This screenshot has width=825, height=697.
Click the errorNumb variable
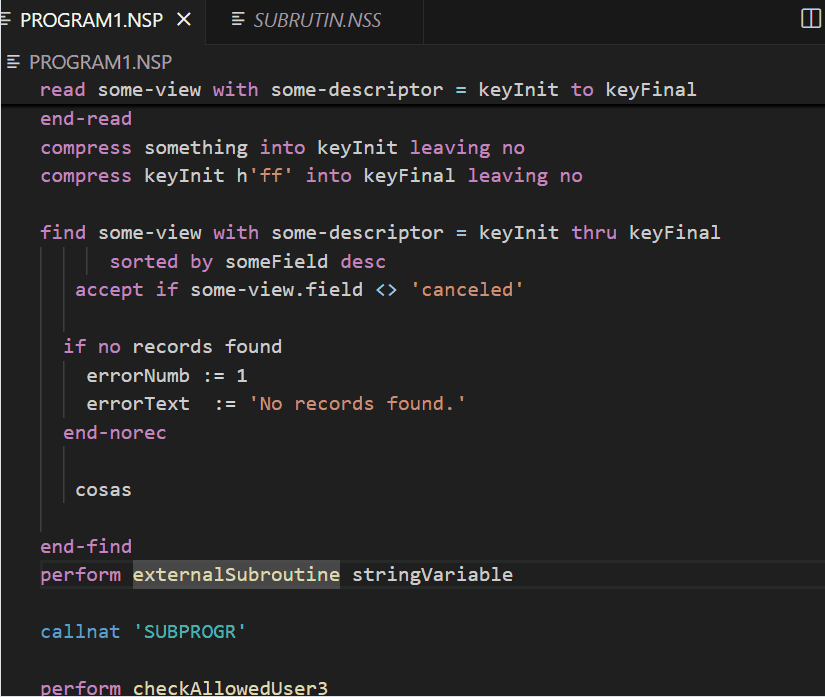click(x=138, y=376)
